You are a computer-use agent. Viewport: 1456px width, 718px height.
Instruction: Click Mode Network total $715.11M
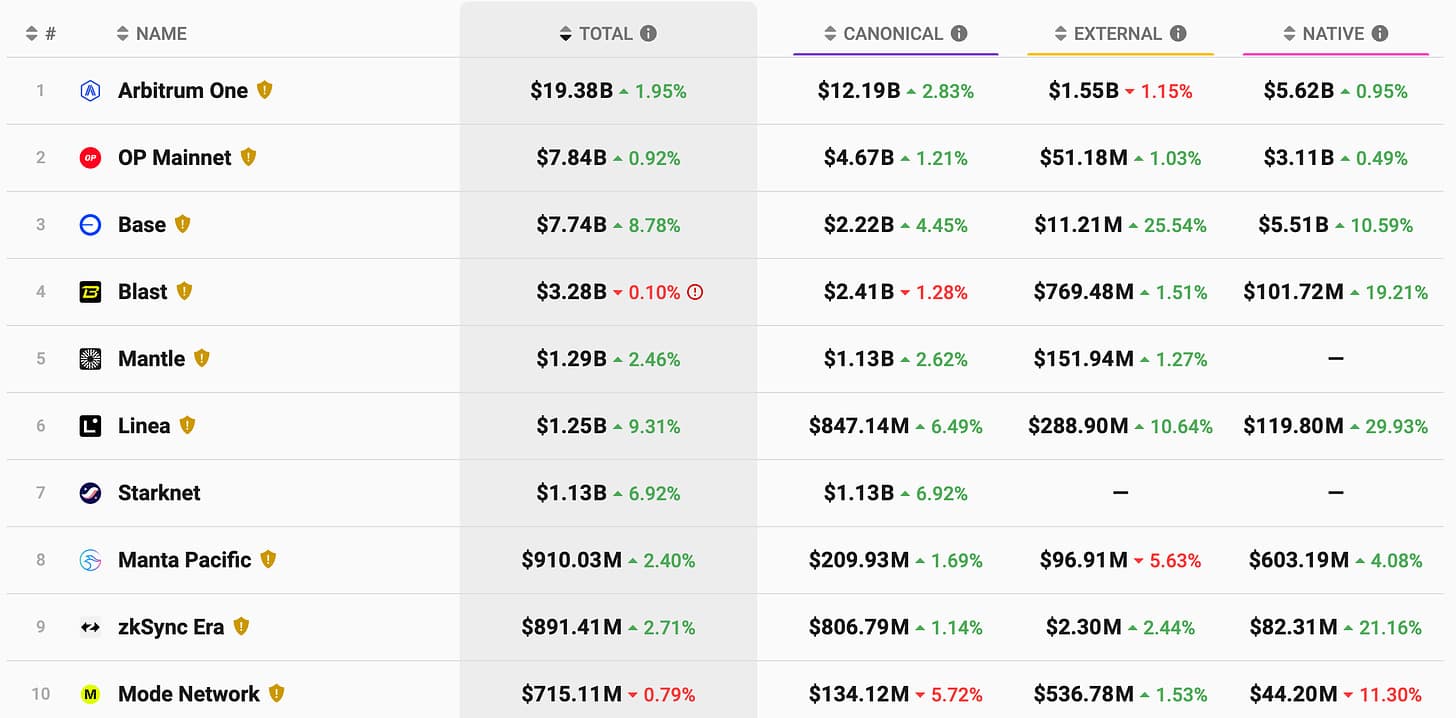572,694
